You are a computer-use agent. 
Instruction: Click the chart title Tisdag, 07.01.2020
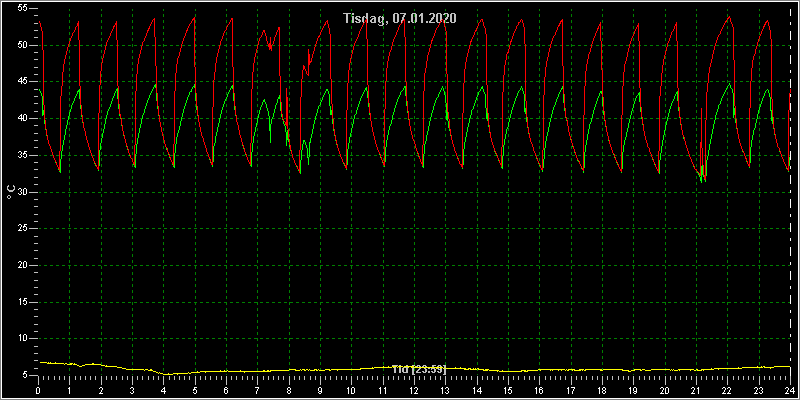400,18
